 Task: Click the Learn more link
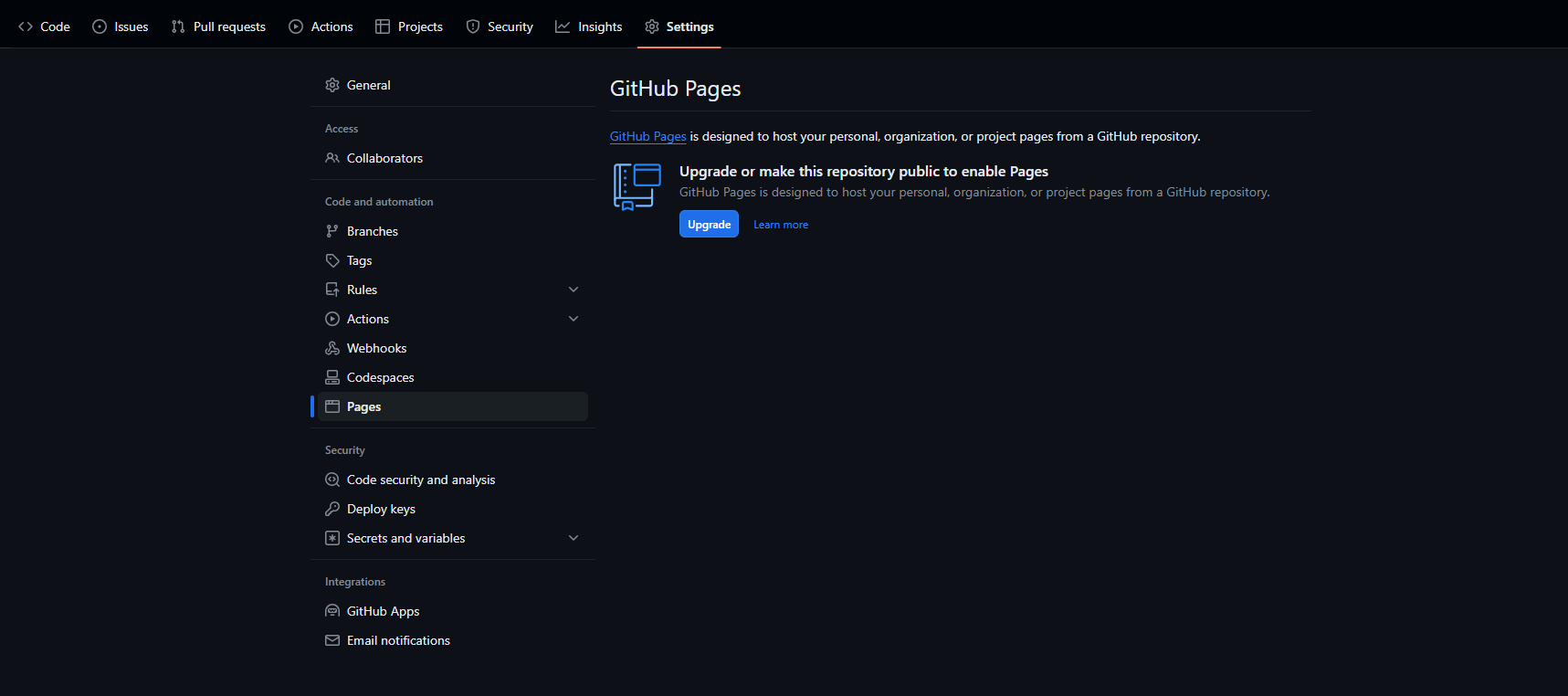click(781, 225)
